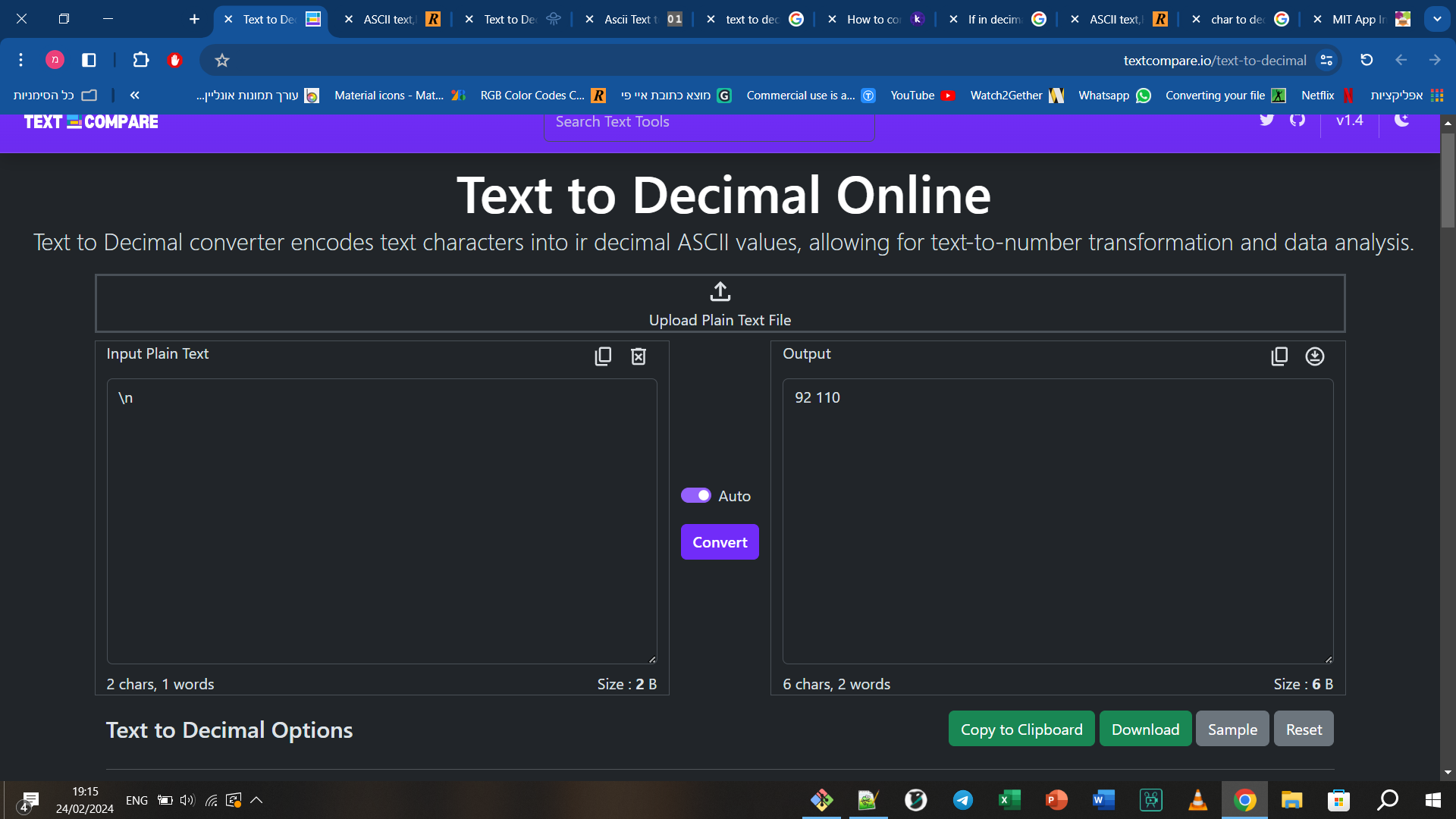This screenshot has height=819, width=1456.
Task: Open the Twitter link icon
Action: [x=1266, y=120]
